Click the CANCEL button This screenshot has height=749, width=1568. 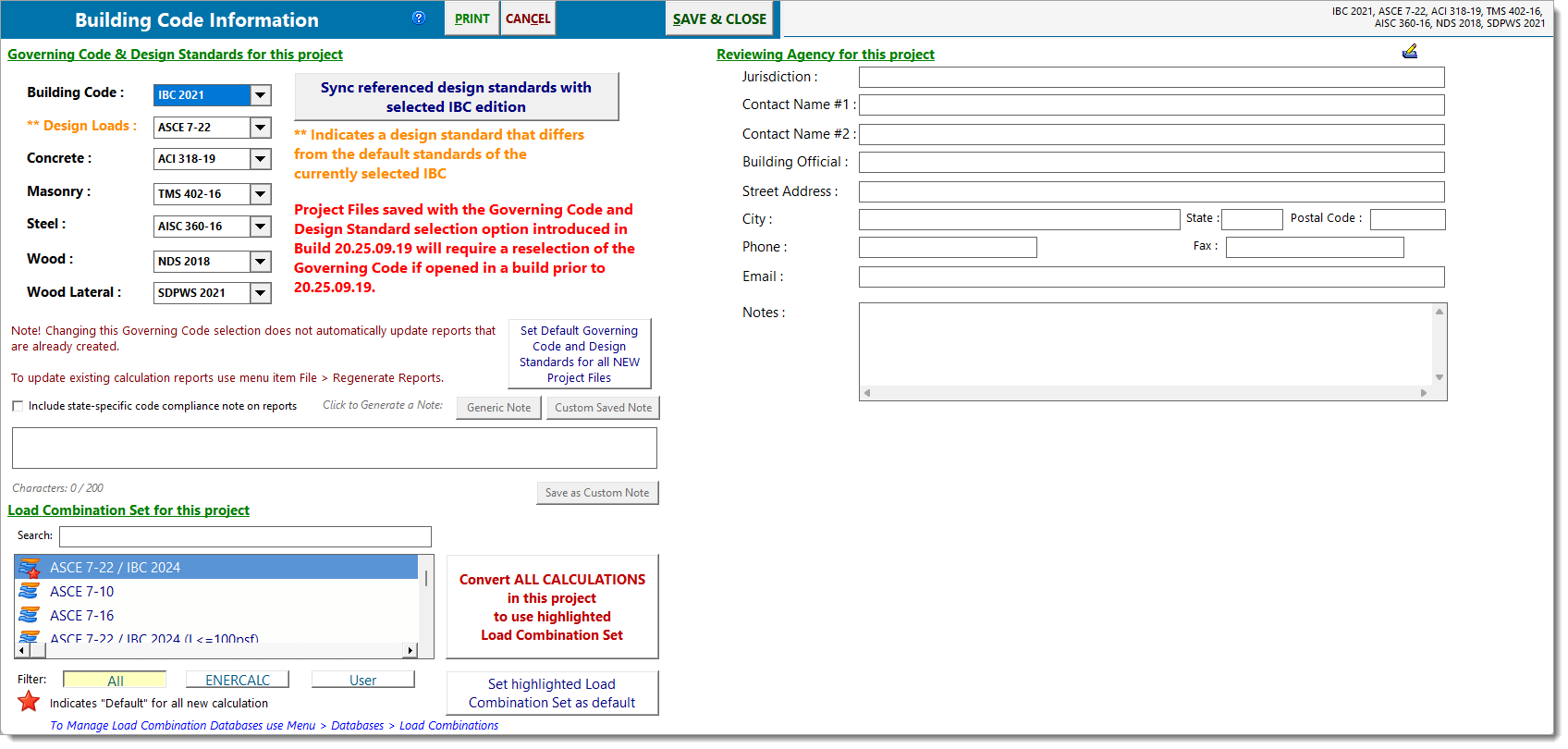point(528,18)
